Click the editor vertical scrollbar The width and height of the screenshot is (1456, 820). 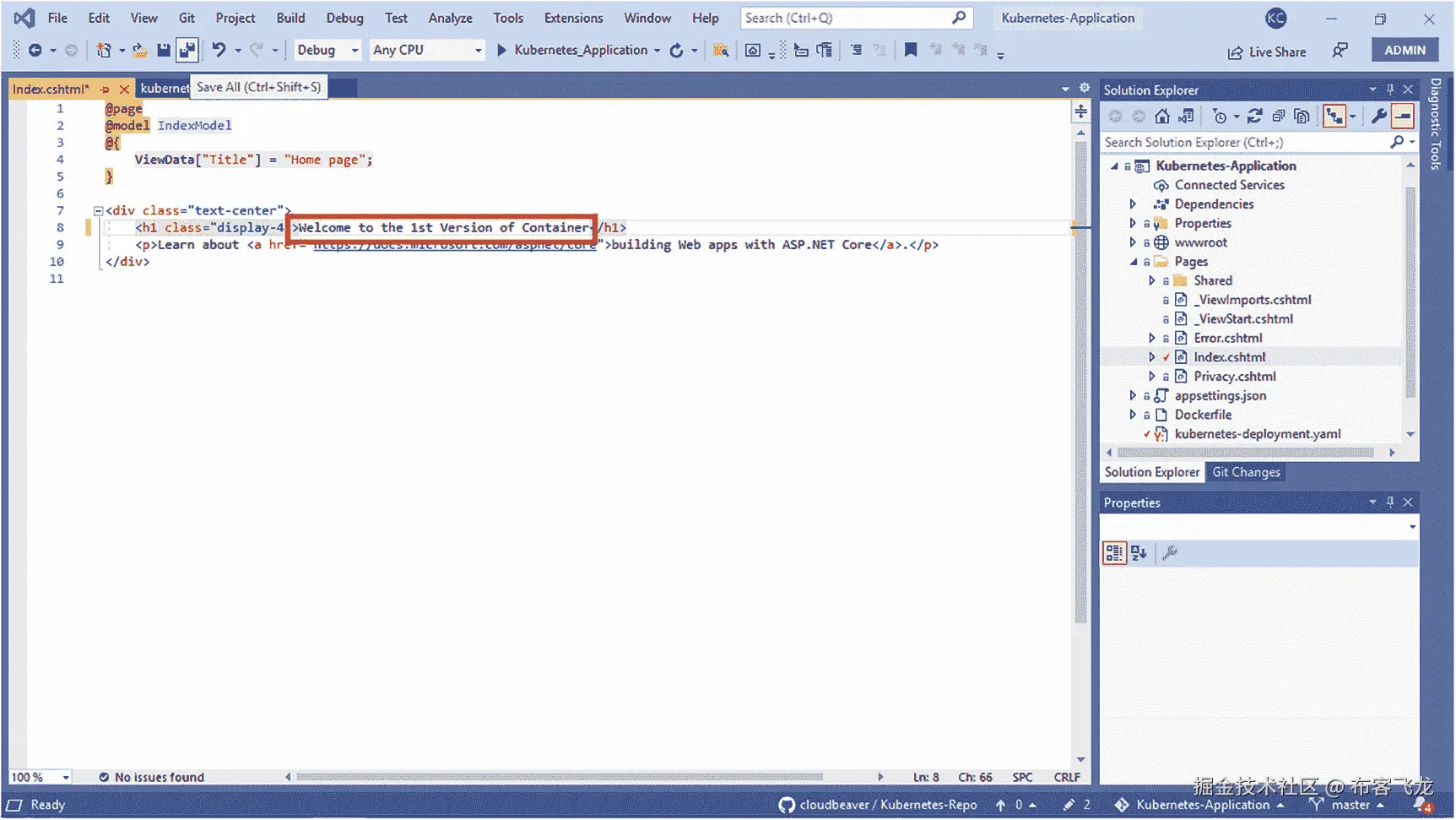click(x=1080, y=380)
